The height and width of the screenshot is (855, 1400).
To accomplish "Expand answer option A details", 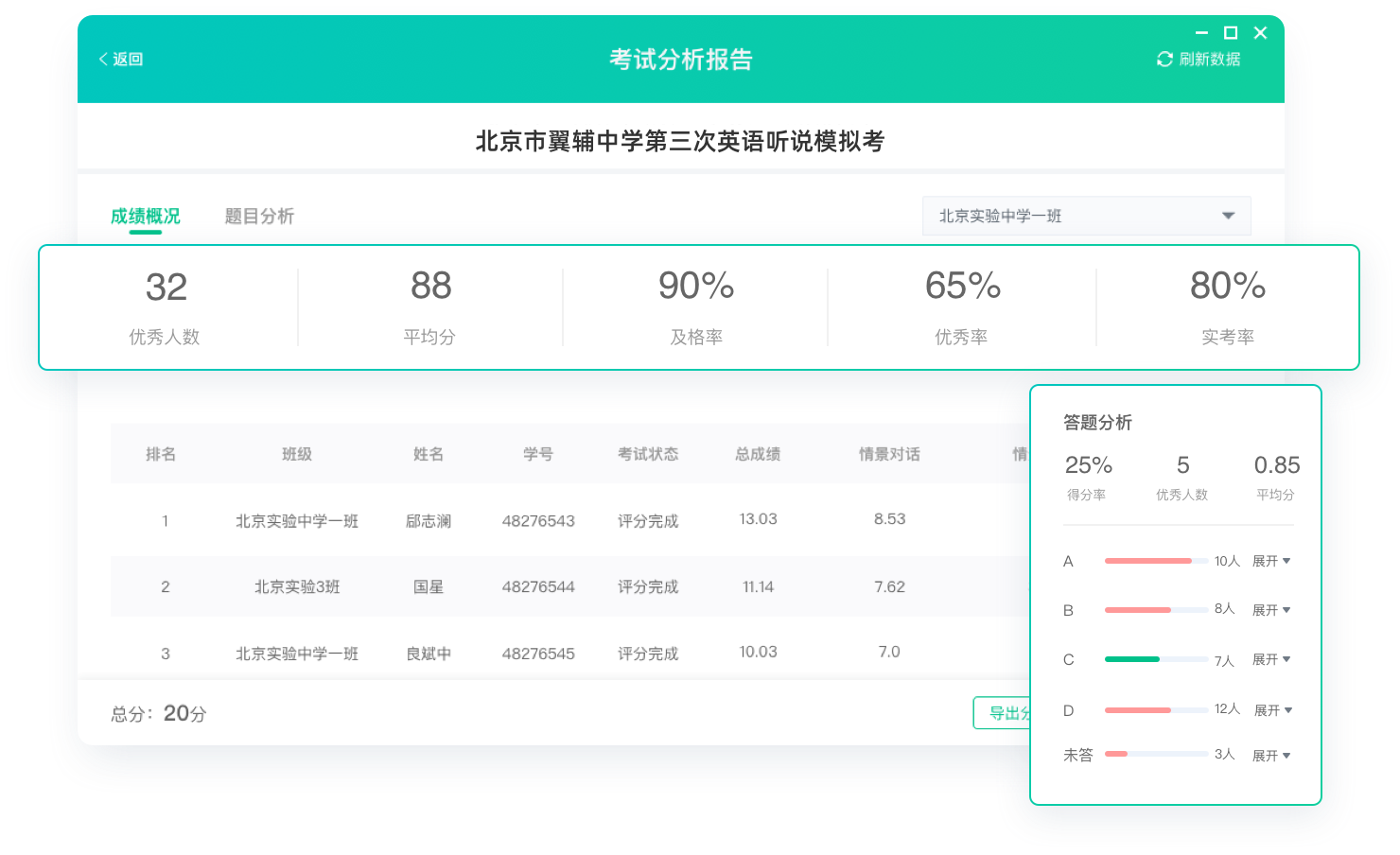I will (1271, 561).
